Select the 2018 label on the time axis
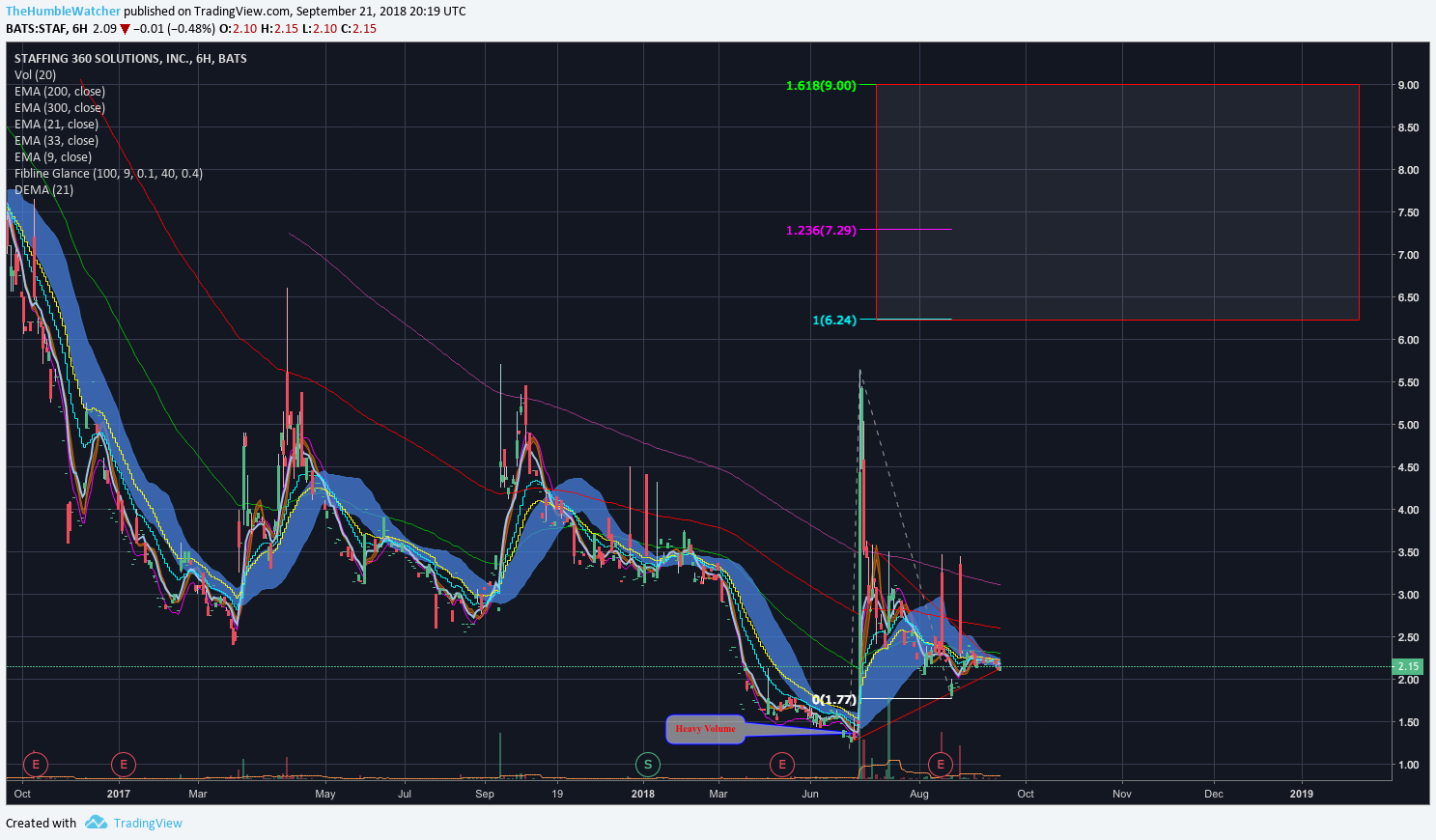Viewport: 1436px width, 840px height. 642,794
